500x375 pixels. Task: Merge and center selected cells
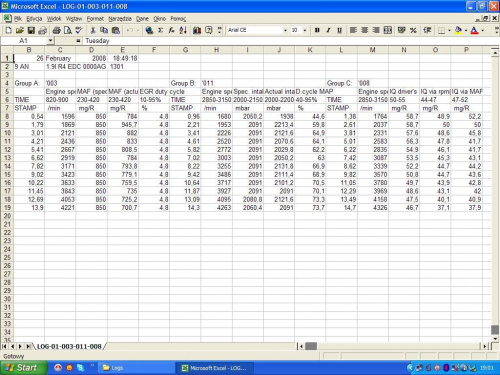[388, 30]
